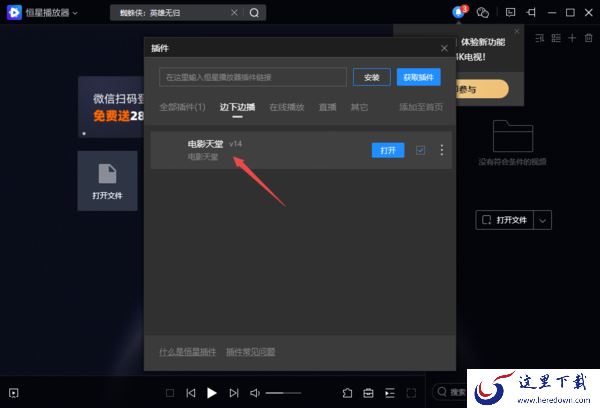
Task: Click the playlist view mode icon
Action: point(556,38)
